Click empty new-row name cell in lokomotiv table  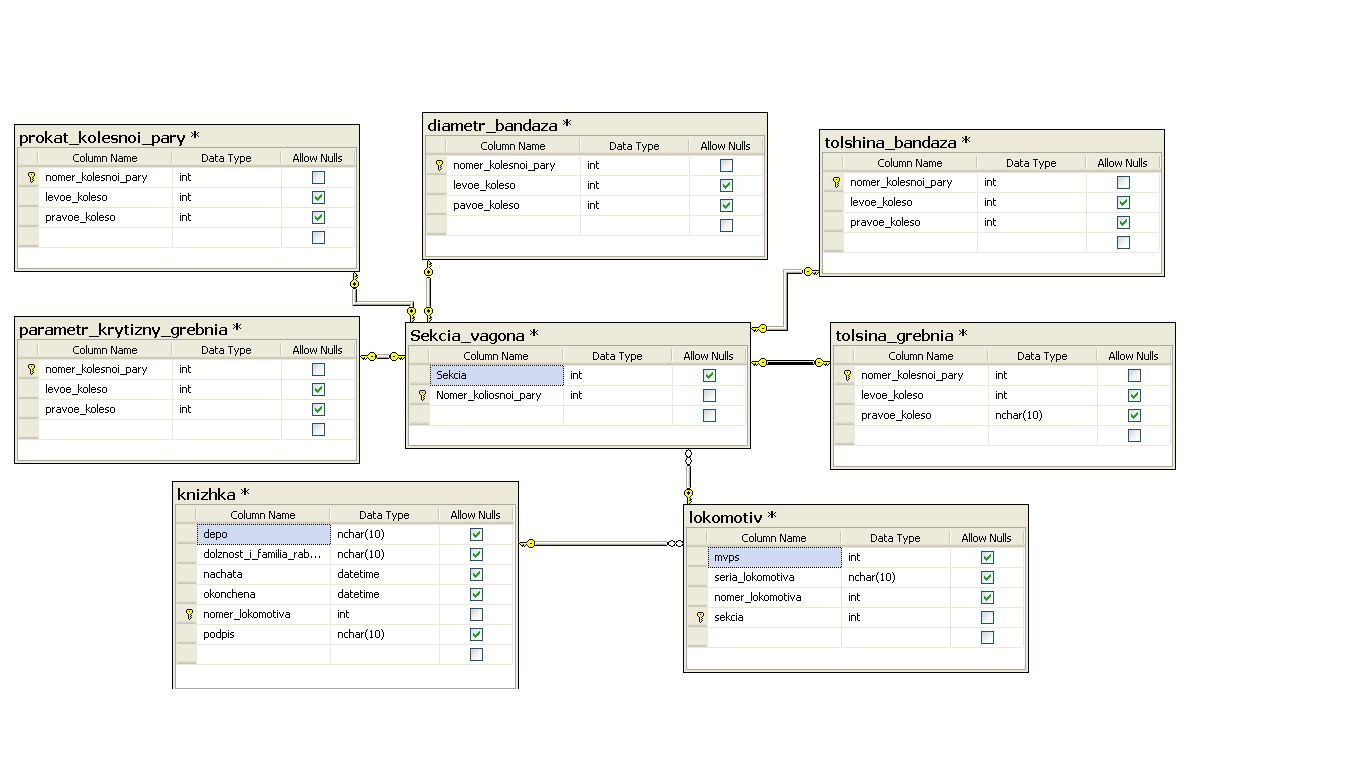(x=774, y=637)
